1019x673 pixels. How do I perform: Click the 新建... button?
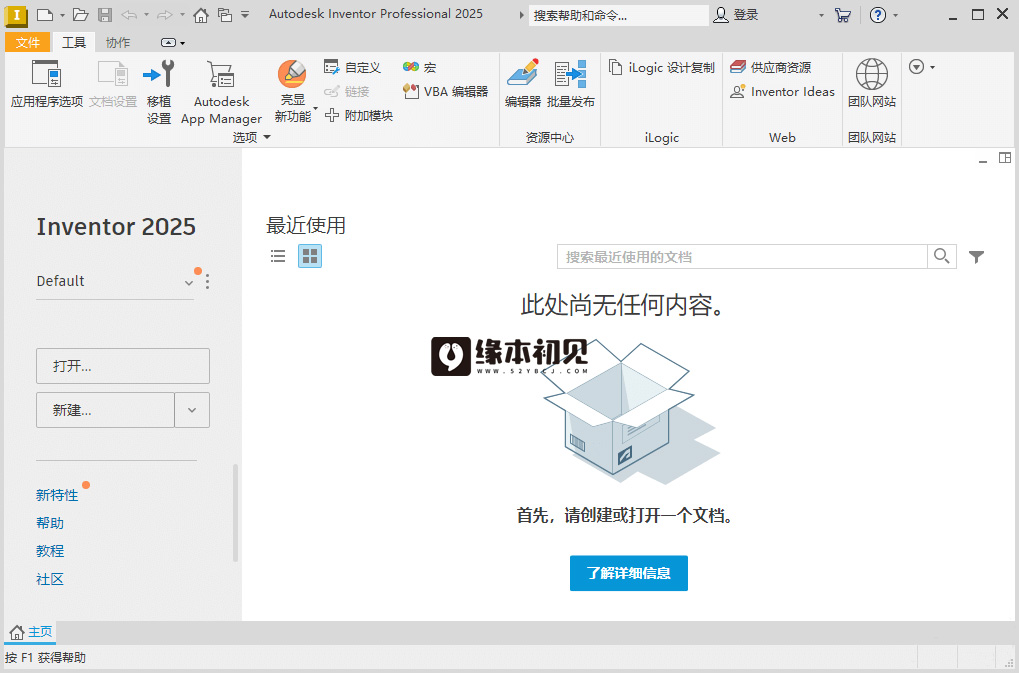tap(105, 410)
